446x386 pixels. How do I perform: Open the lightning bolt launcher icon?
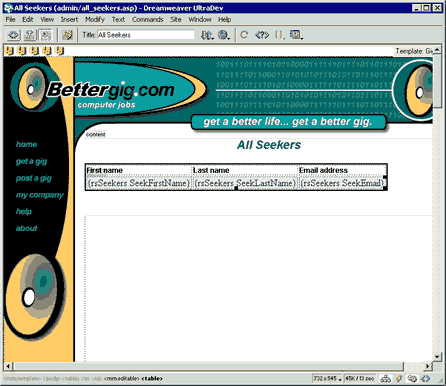coord(399,379)
